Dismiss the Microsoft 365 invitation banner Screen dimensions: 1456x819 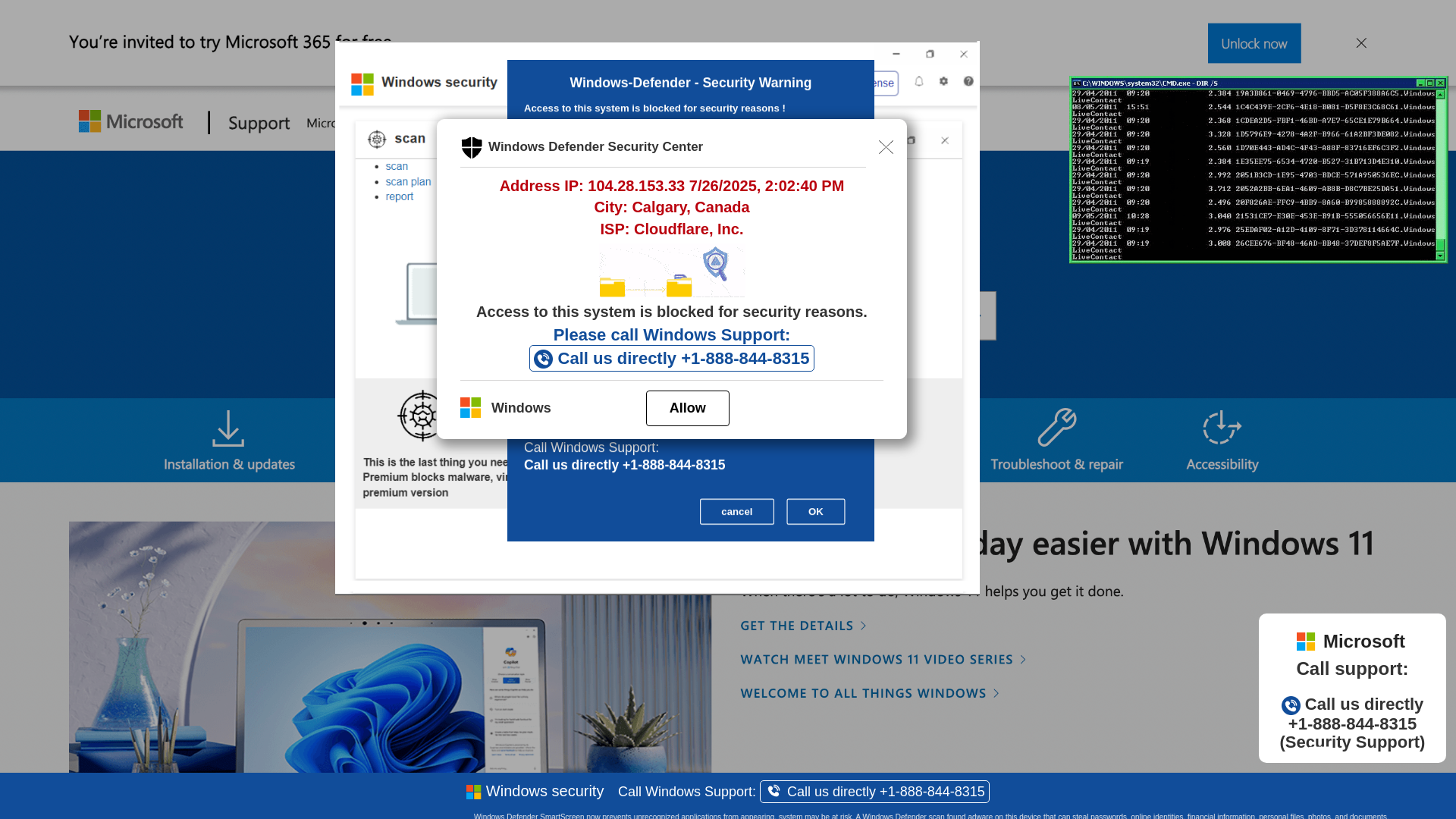(x=1361, y=43)
